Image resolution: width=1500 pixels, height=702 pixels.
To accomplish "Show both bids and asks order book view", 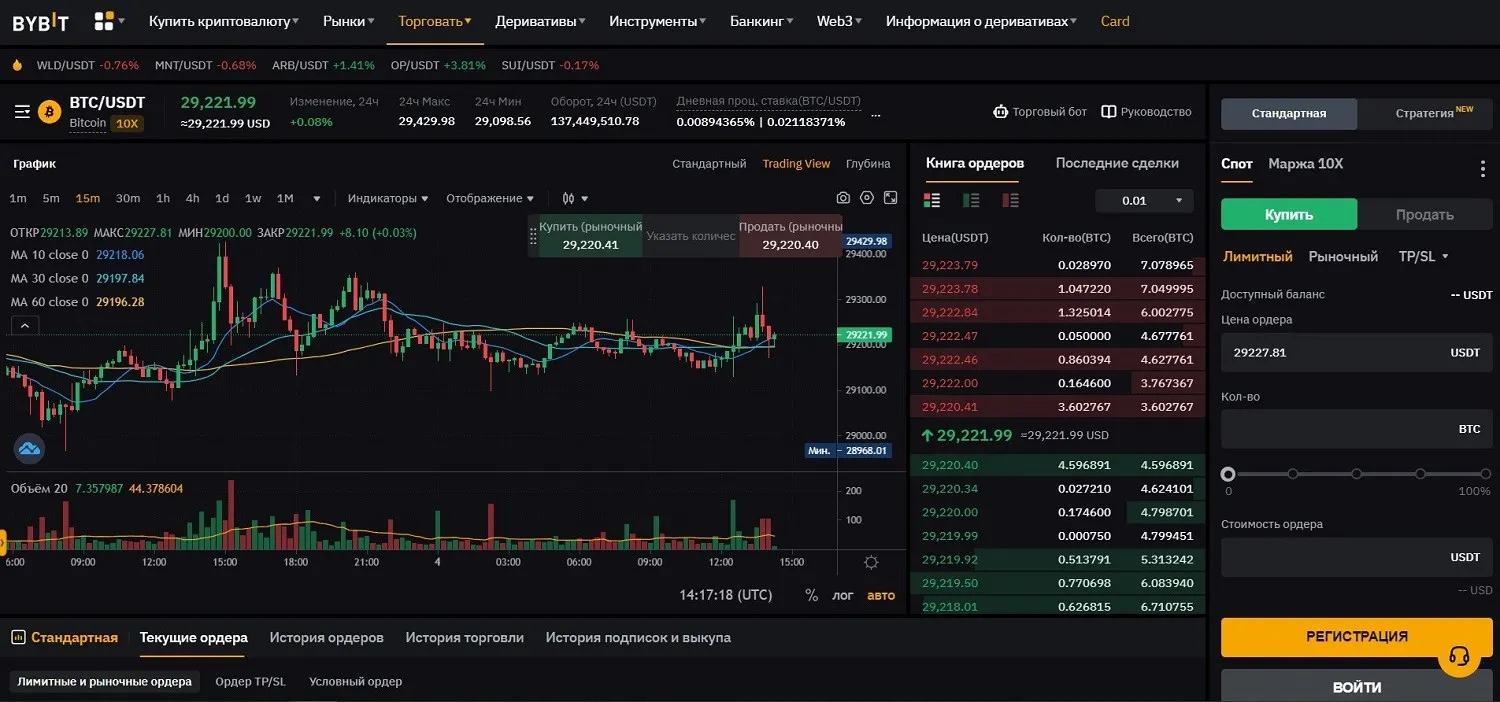I will click(932, 200).
